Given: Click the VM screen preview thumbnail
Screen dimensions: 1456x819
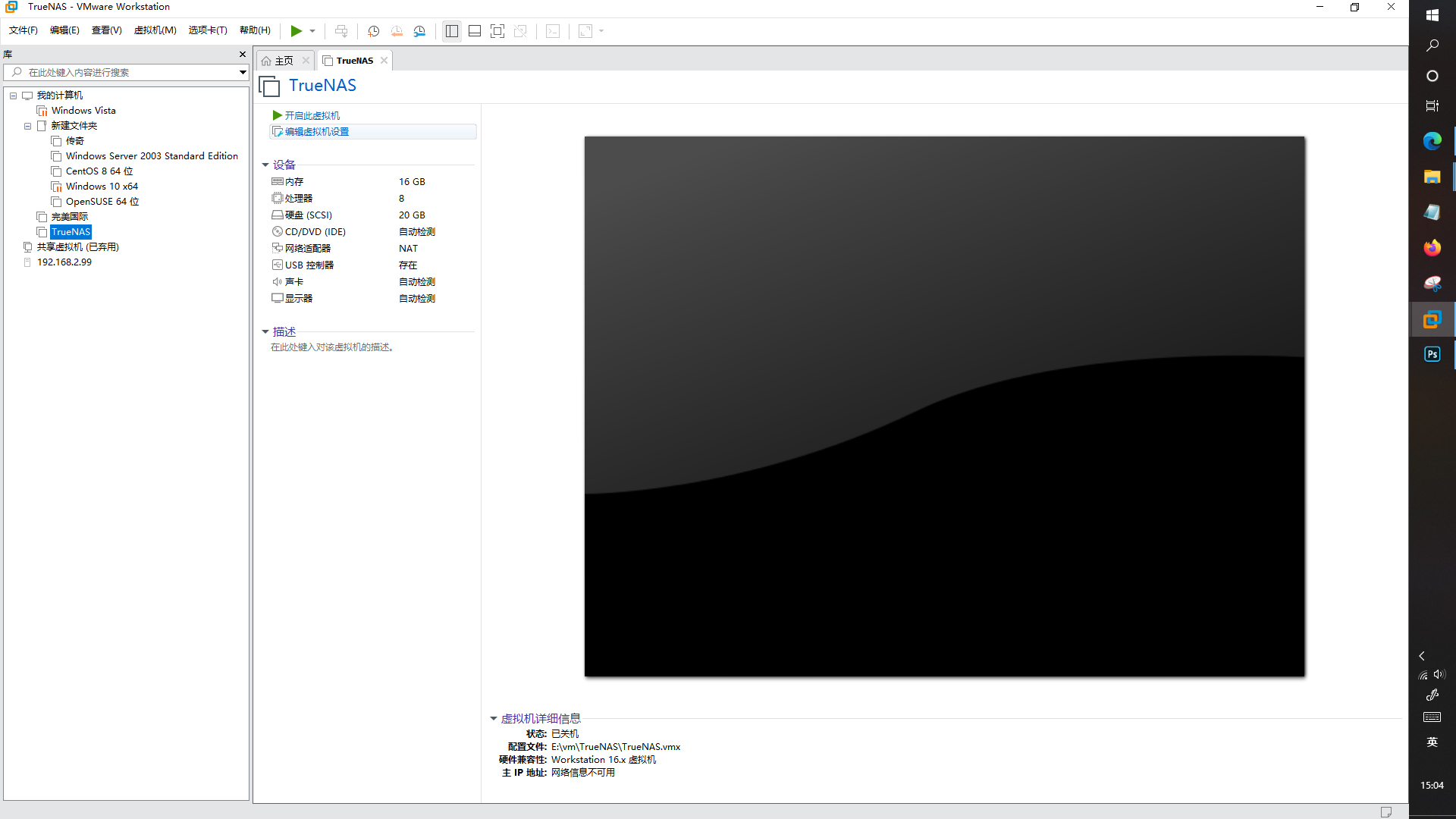Looking at the screenshot, I should [x=944, y=406].
